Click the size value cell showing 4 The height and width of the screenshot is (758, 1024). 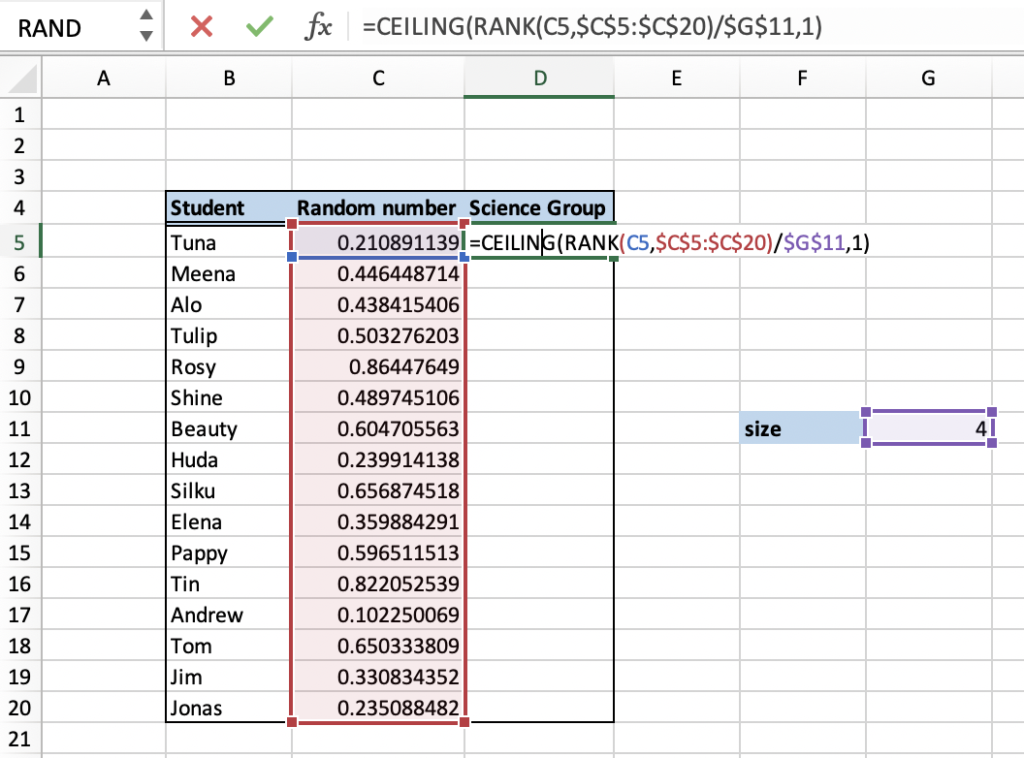tap(927, 428)
